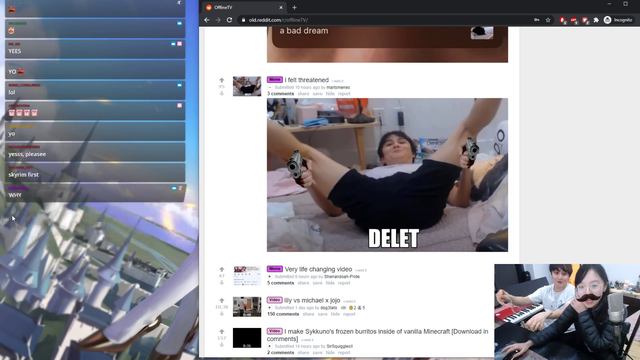Click report under the frozen burritos post
The height and width of the screenshot is (360, 640).
click(344, 352)
